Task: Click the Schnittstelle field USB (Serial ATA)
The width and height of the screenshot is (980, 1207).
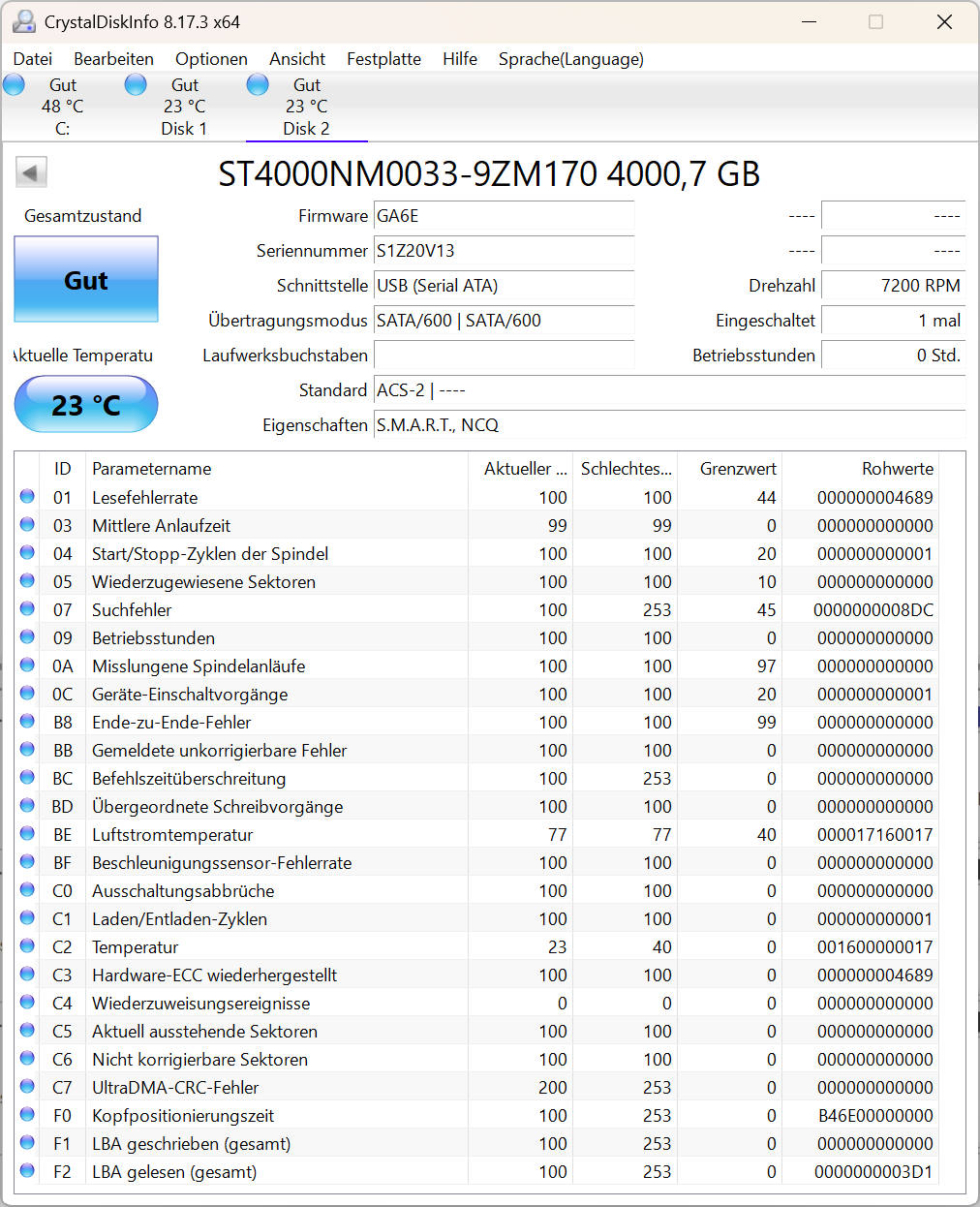Action: pos(504,286)
